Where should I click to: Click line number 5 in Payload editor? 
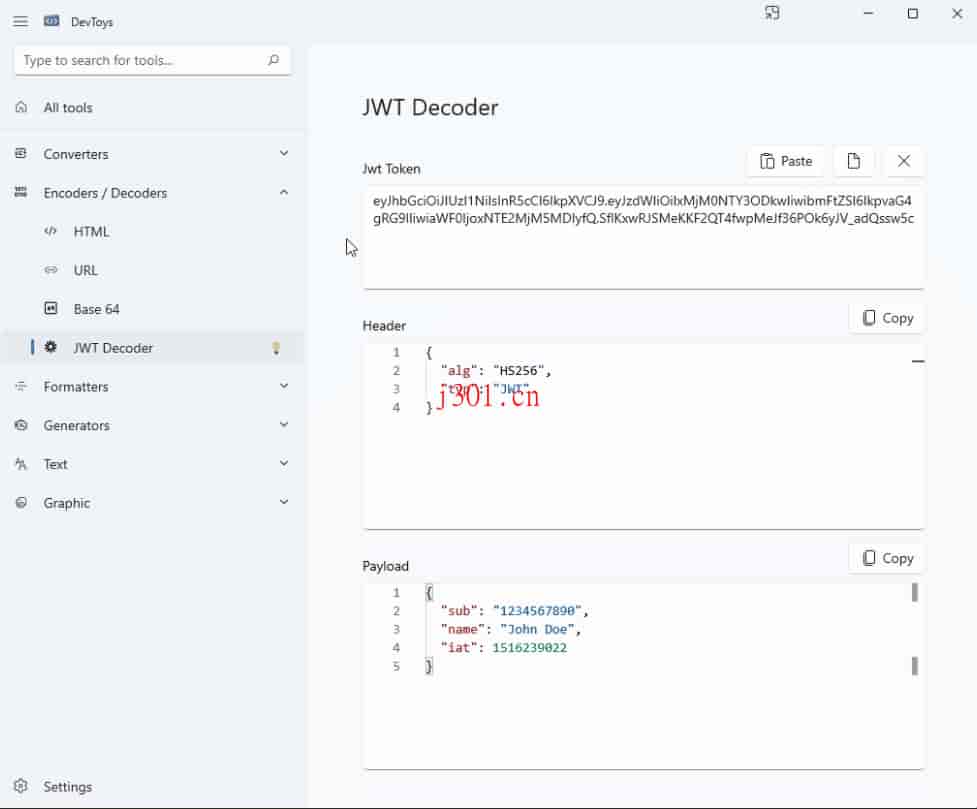click(x=396, y=666)
